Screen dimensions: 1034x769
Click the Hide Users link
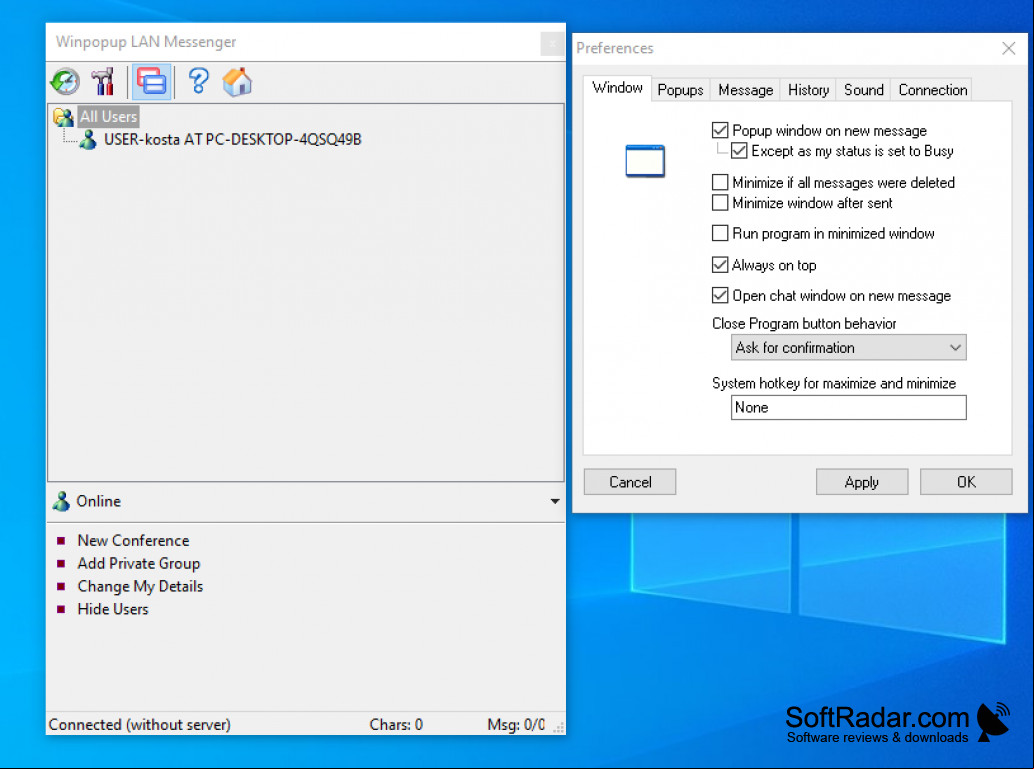[113, 609]
